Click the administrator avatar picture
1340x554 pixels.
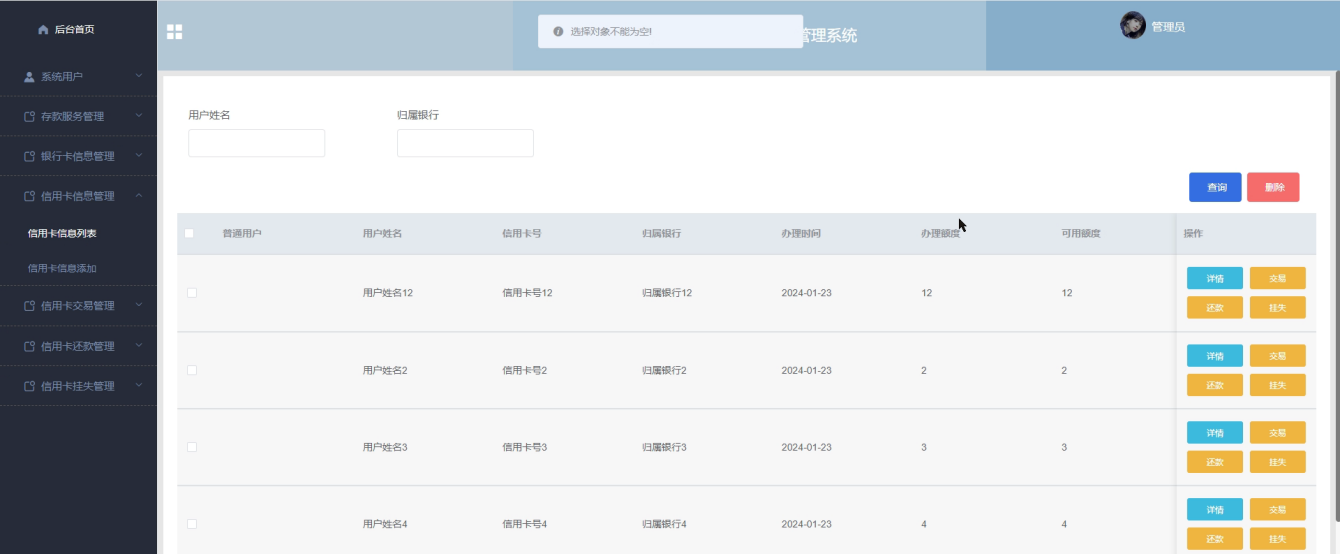click(x=1133, y=26)
